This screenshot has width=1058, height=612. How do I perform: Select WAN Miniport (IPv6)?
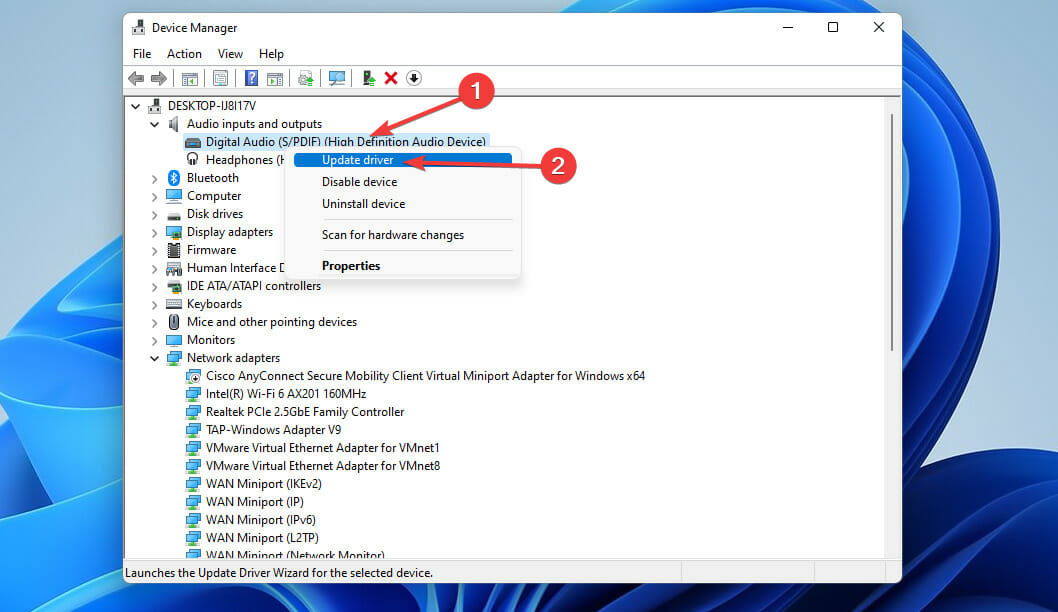click(260, 520)
